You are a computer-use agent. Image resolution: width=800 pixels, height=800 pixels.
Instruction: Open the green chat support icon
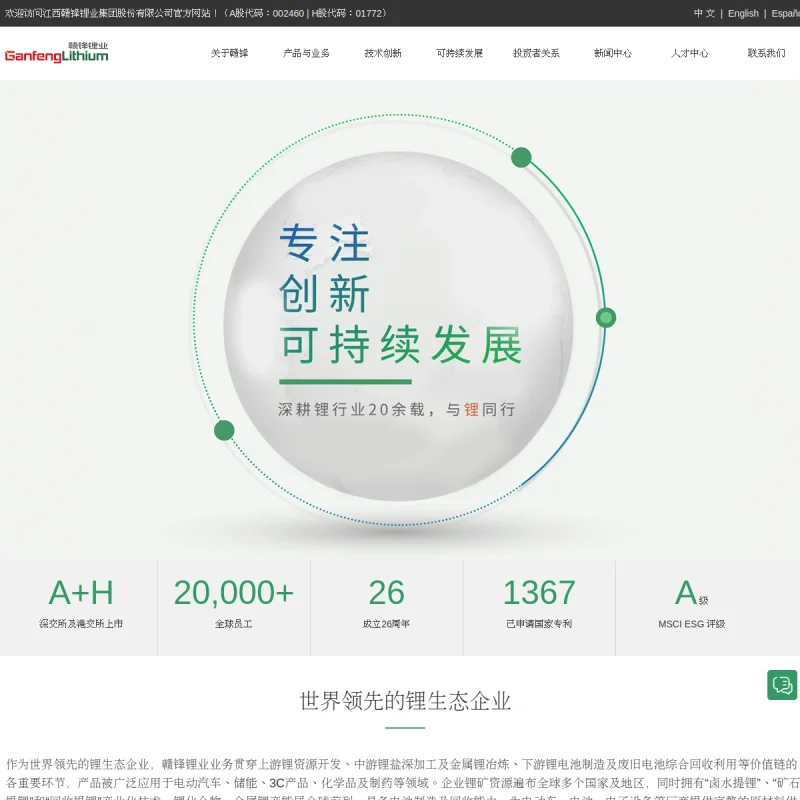pos(782,685)
